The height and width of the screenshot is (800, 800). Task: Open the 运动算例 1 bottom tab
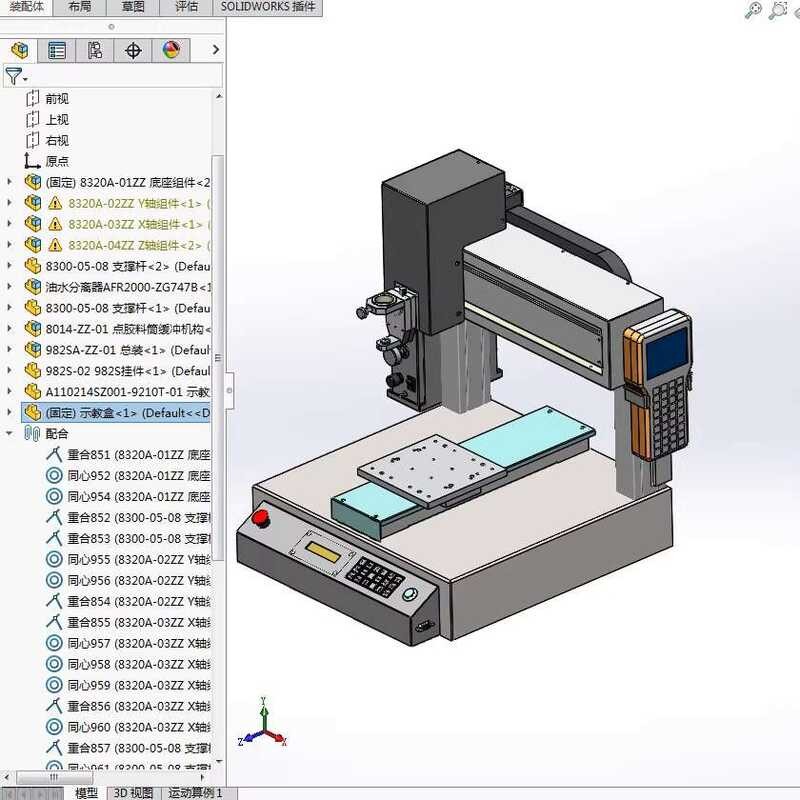click(195, 793)
